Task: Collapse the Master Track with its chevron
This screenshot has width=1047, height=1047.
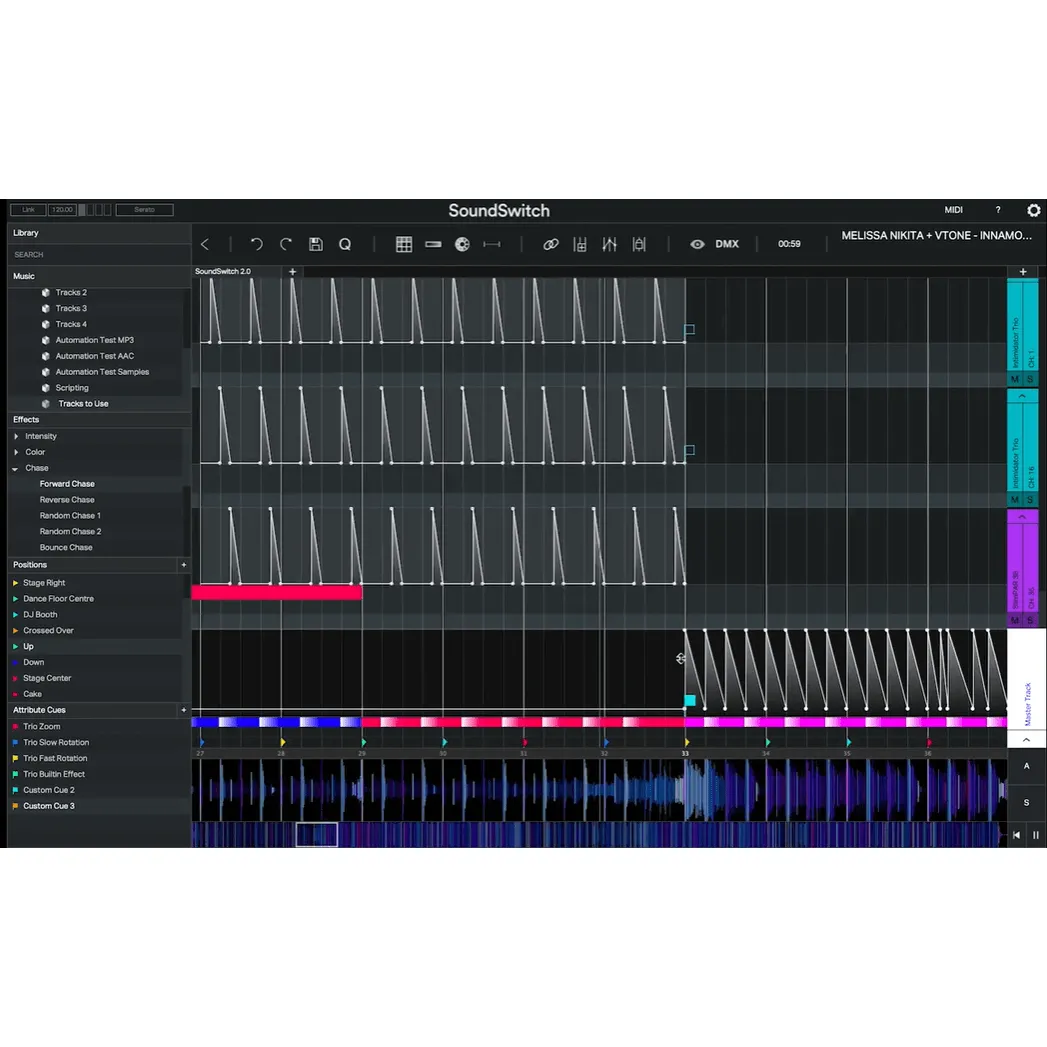Action: pyautogui.click(x=1026, y=739)
